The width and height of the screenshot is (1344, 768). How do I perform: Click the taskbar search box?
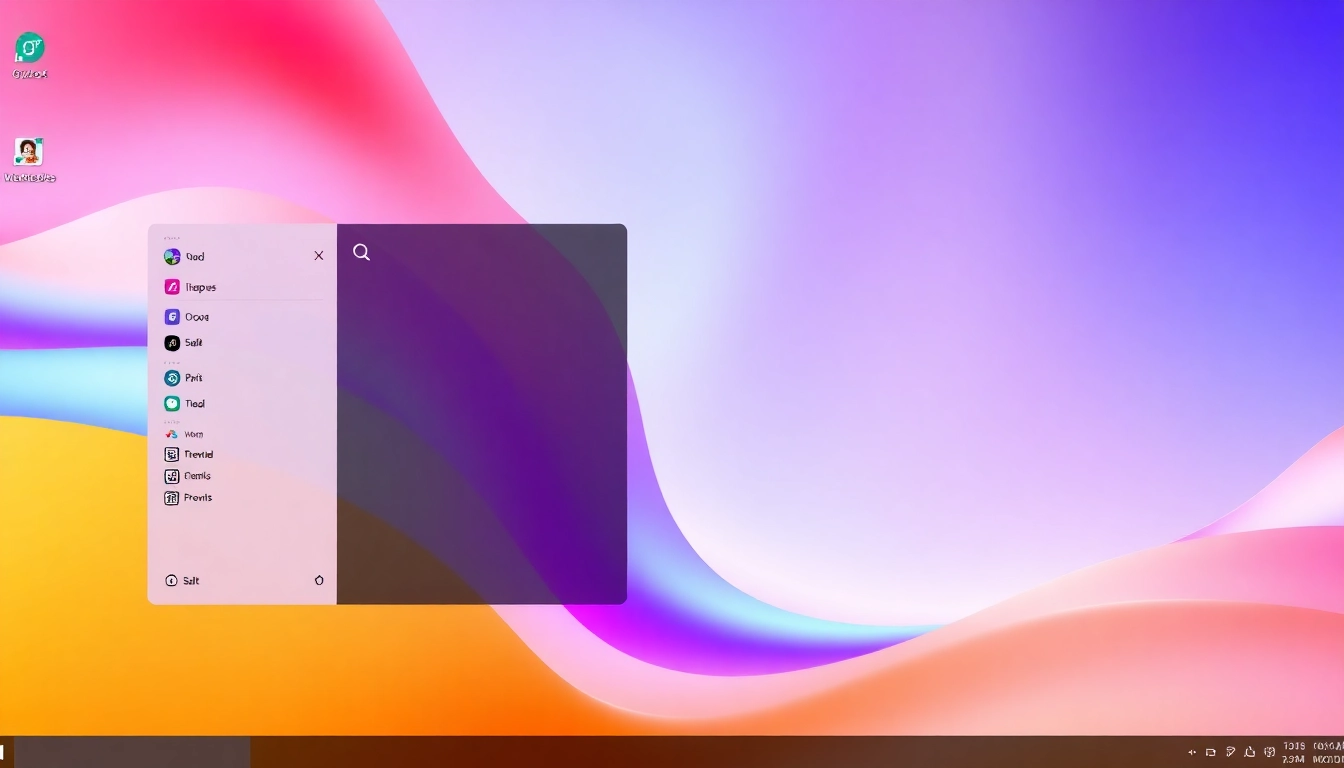(x=132, y=752)
